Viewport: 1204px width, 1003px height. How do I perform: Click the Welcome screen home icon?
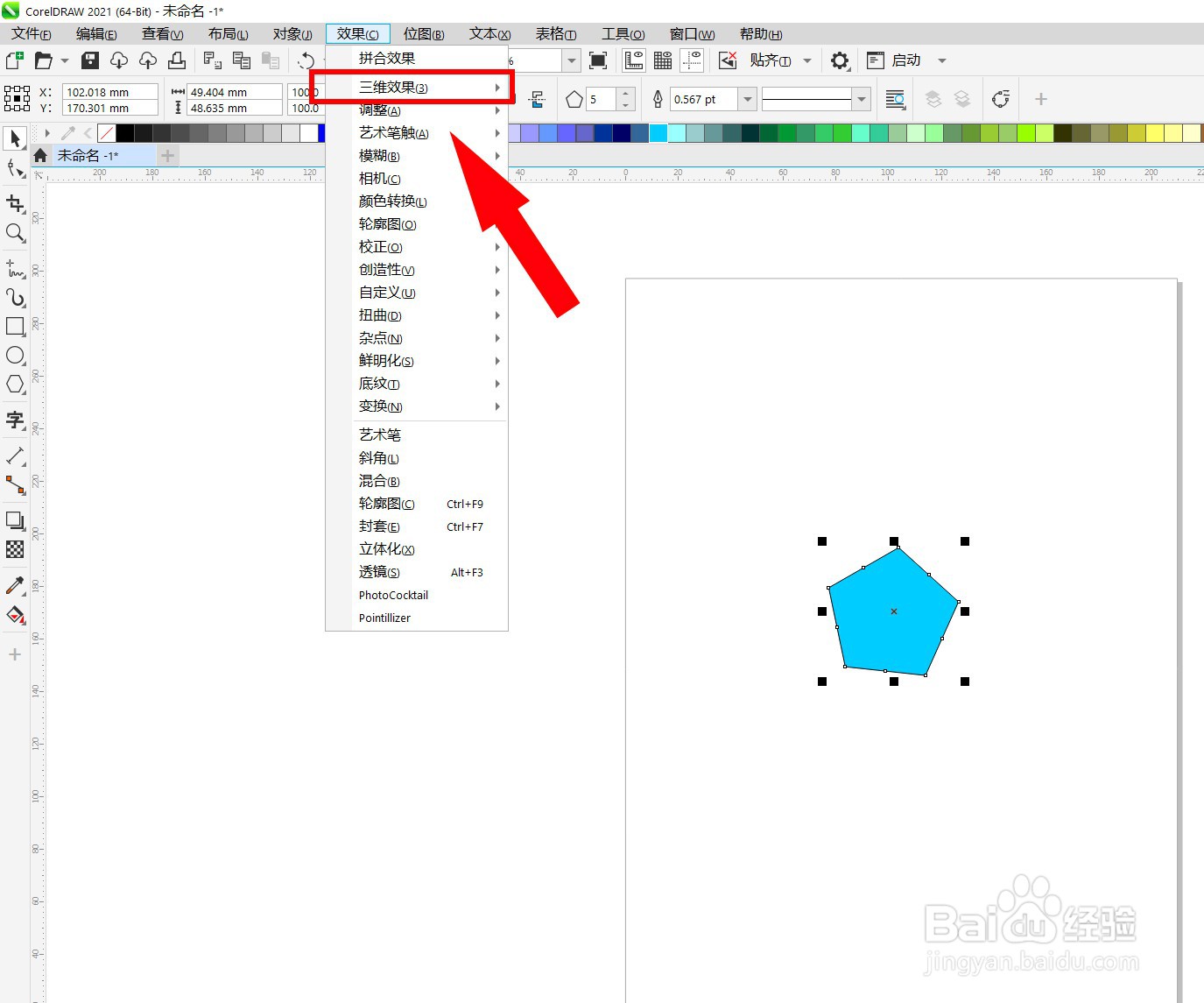pos(40,156)
